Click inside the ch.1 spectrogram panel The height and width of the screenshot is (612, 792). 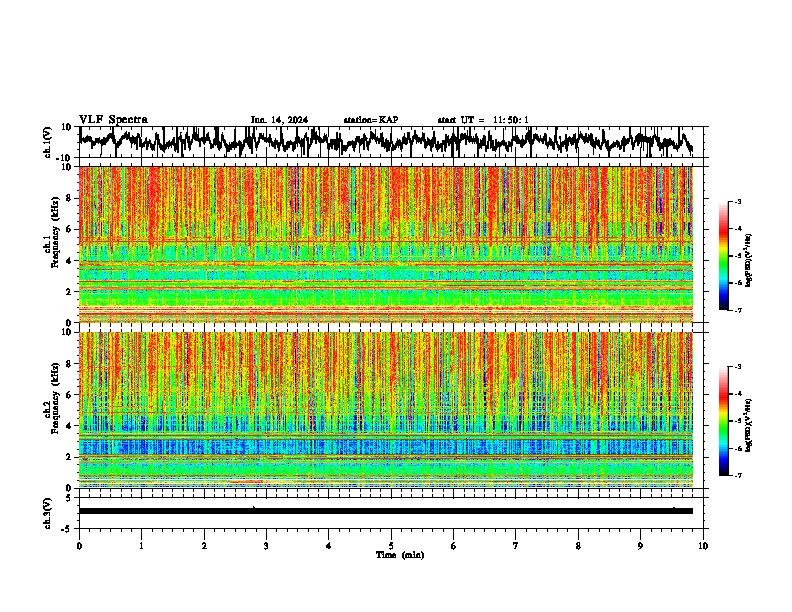pos(386,244)
